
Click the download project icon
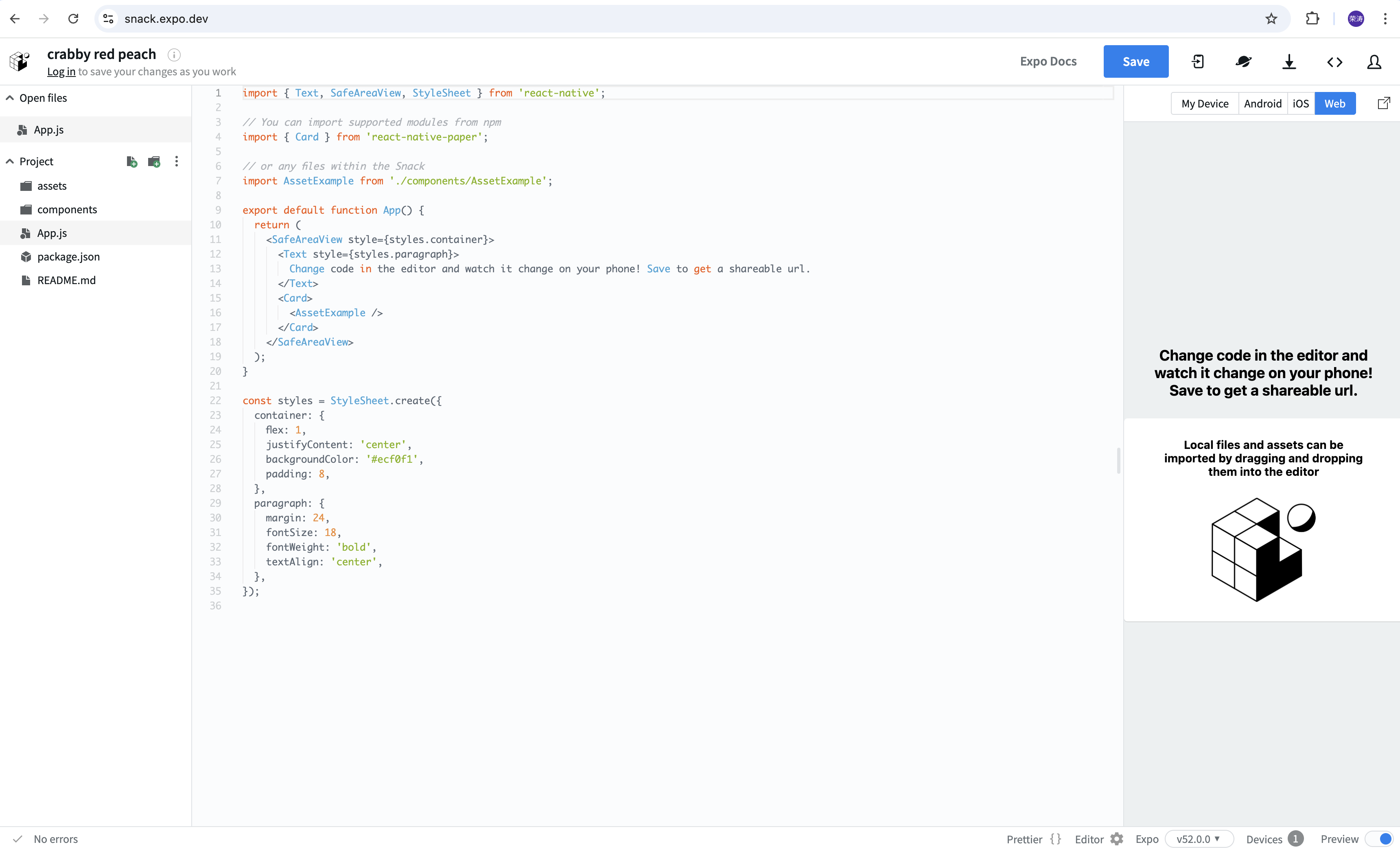(1288, 61)
